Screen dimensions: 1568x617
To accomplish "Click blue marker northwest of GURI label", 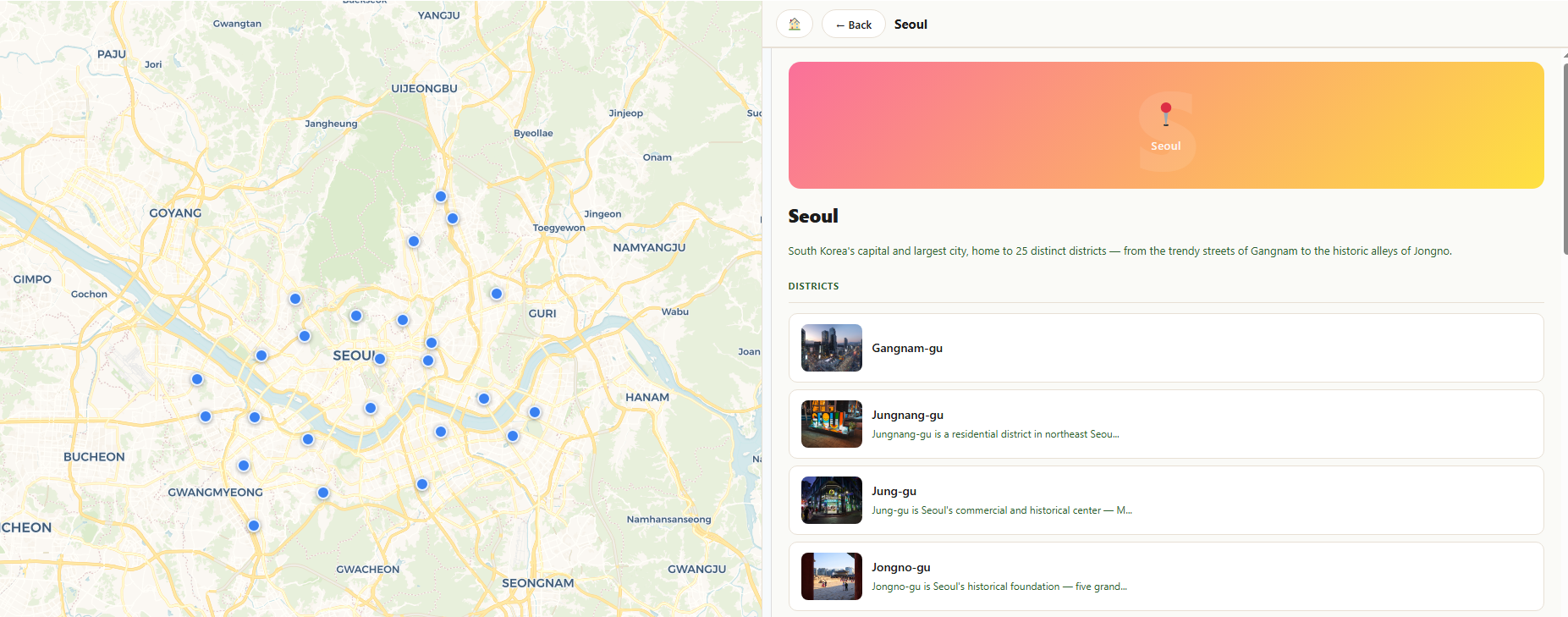I will 497,294.
